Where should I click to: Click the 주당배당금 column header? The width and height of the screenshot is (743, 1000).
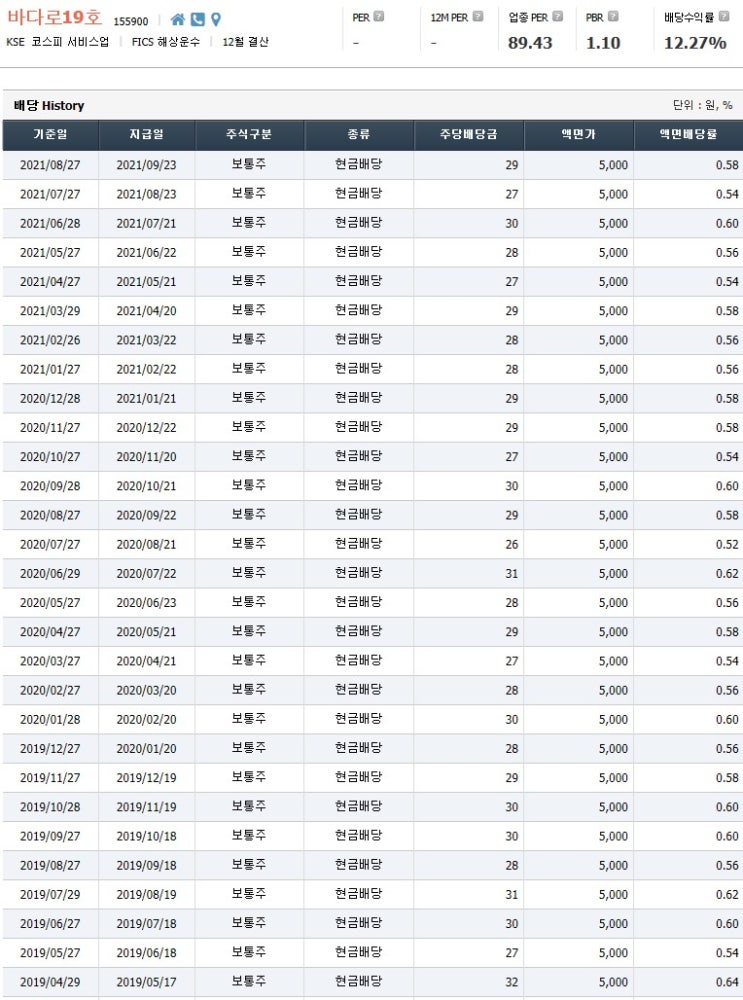pyautogui.click(x=469, y=135)
